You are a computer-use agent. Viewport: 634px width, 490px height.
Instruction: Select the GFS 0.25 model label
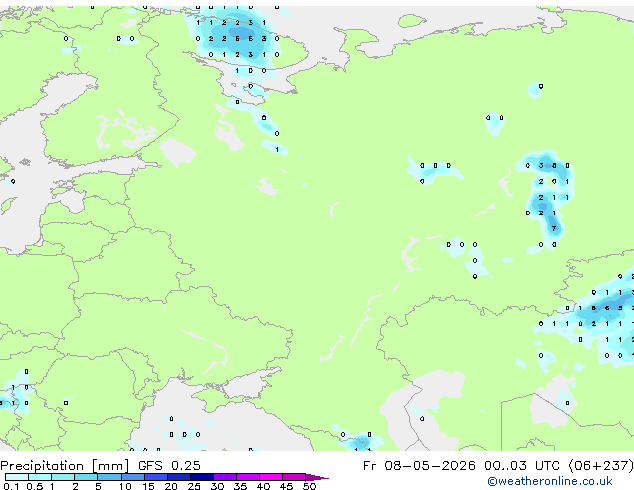(x=169, y=466)
